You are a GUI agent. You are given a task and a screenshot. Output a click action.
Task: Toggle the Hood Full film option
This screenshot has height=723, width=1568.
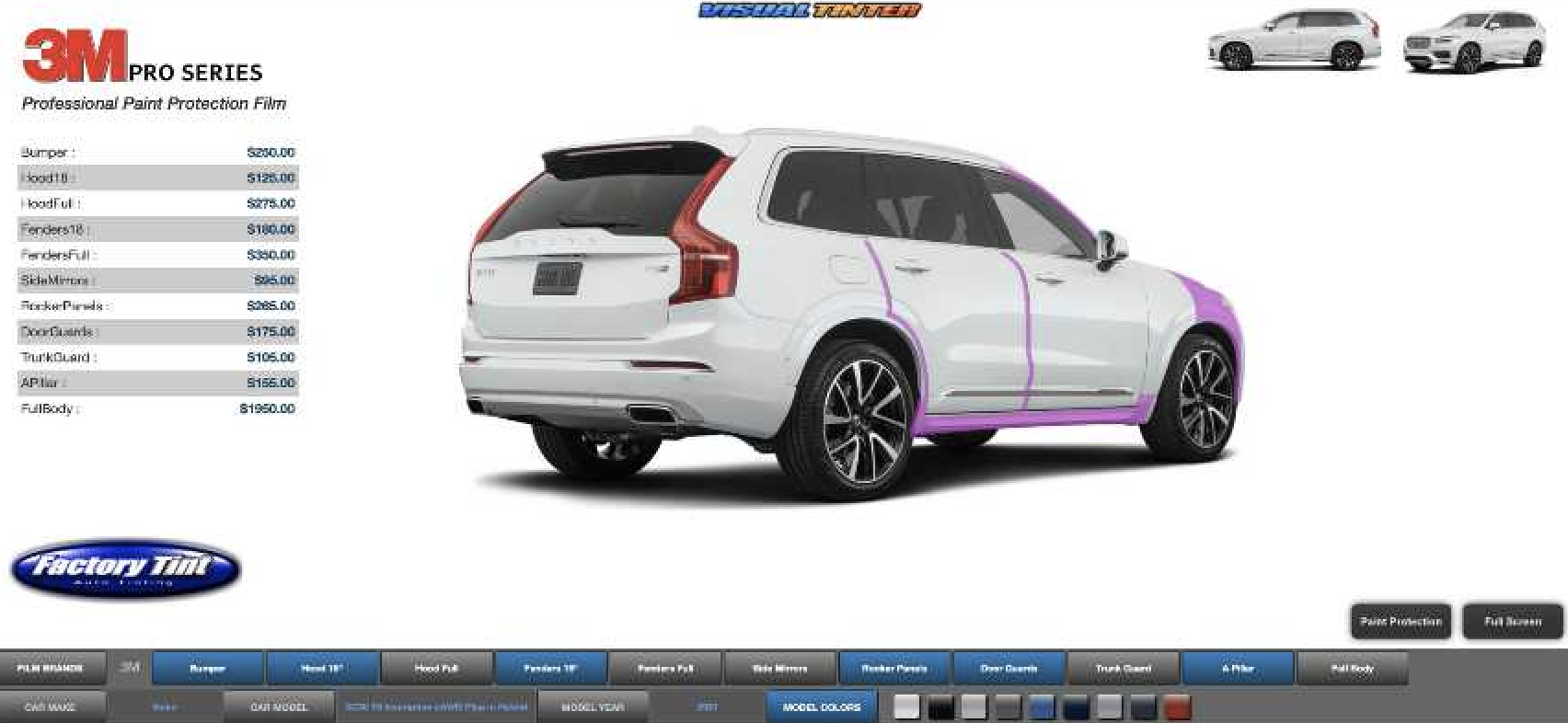437,669
